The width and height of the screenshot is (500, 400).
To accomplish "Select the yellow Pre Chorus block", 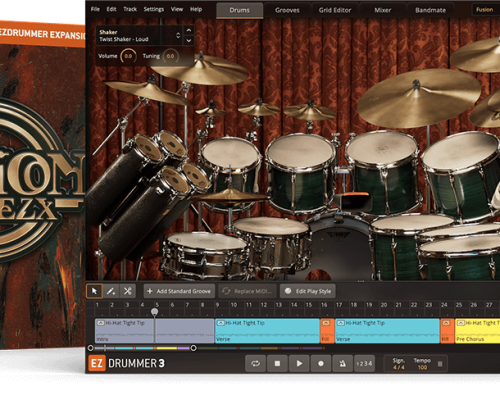I will pyautogui.click(x=477, y=331).
